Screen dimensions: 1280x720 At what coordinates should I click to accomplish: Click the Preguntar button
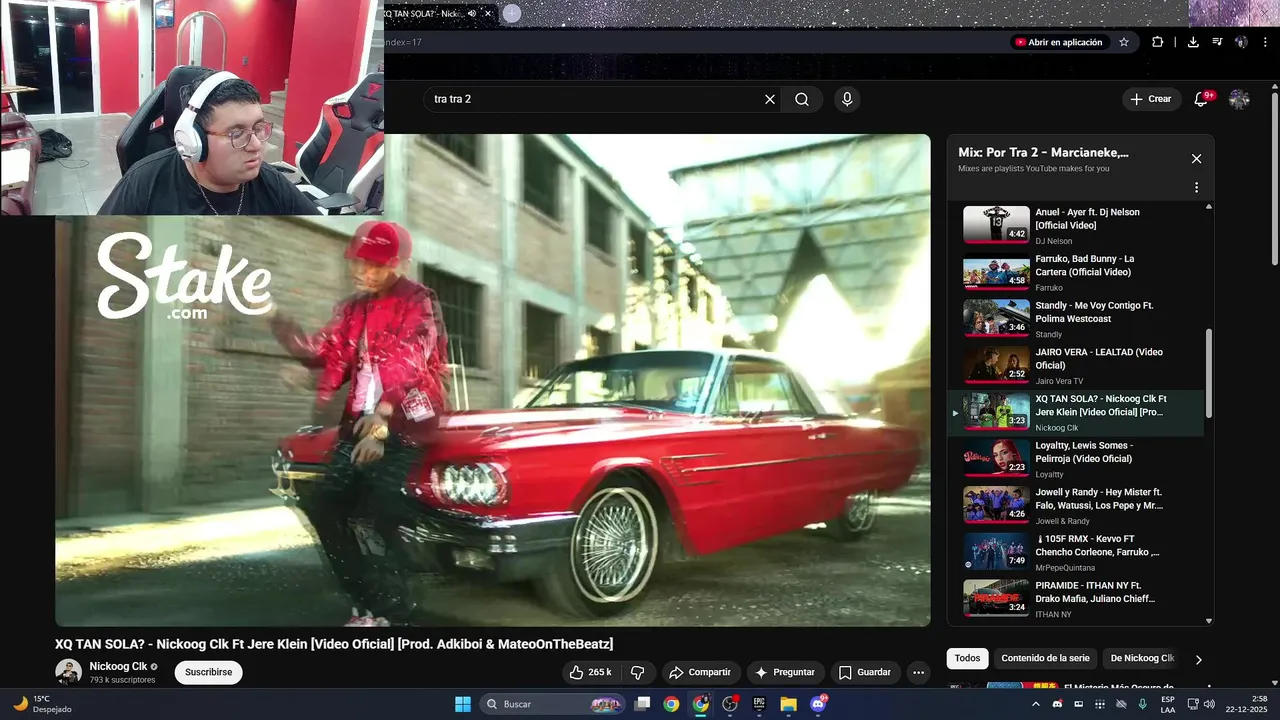pos(785,672)
